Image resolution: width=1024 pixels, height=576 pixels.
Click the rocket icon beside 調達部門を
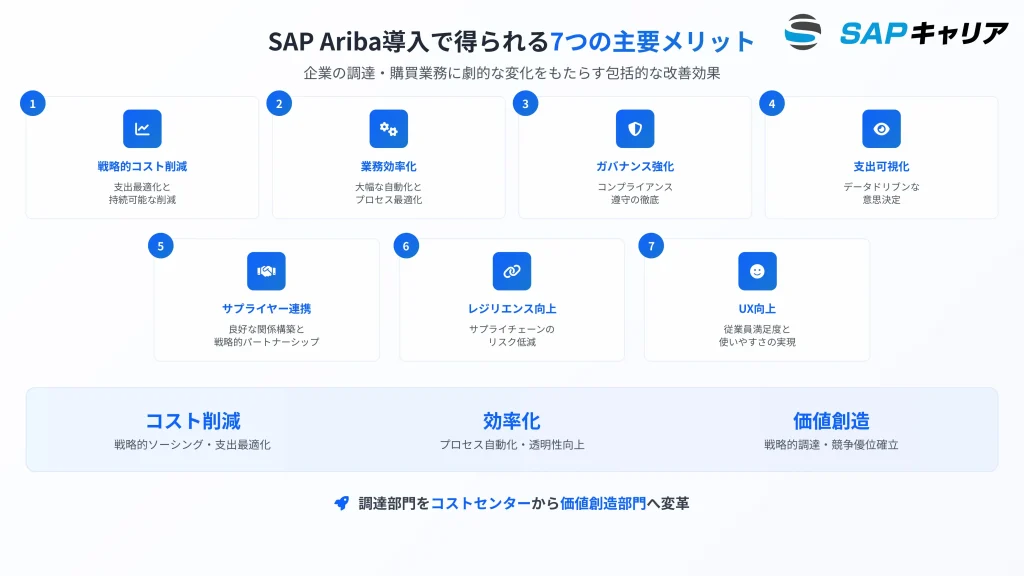tap(342, 504)
